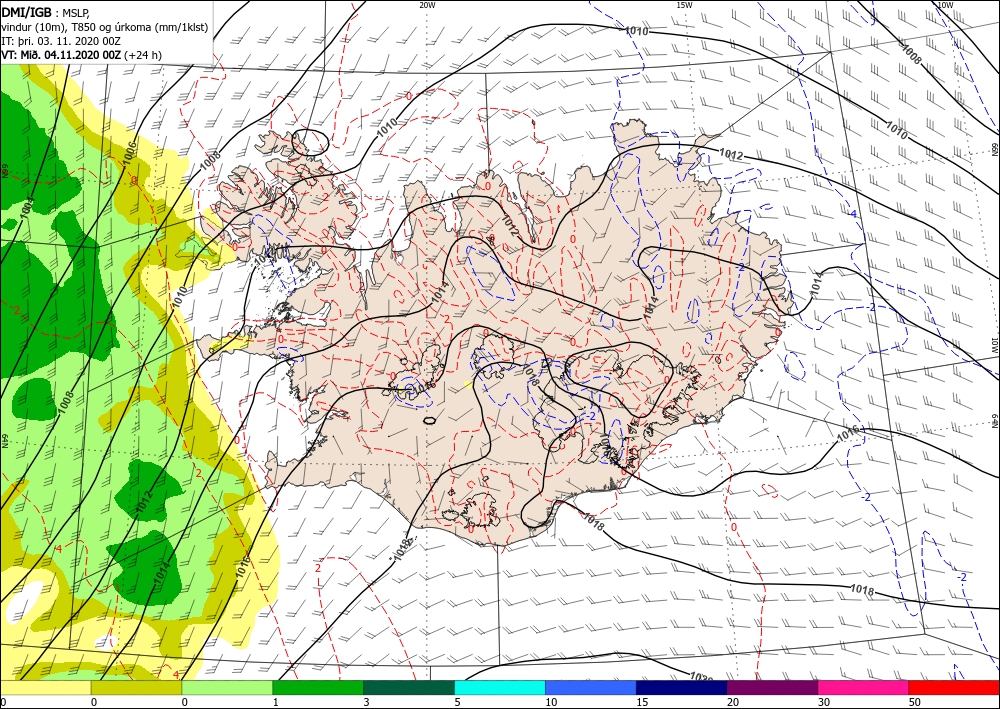Choose the bright blue 10–15 mm swatch
The image size is (1000, 709).
(x=591, y=687)
